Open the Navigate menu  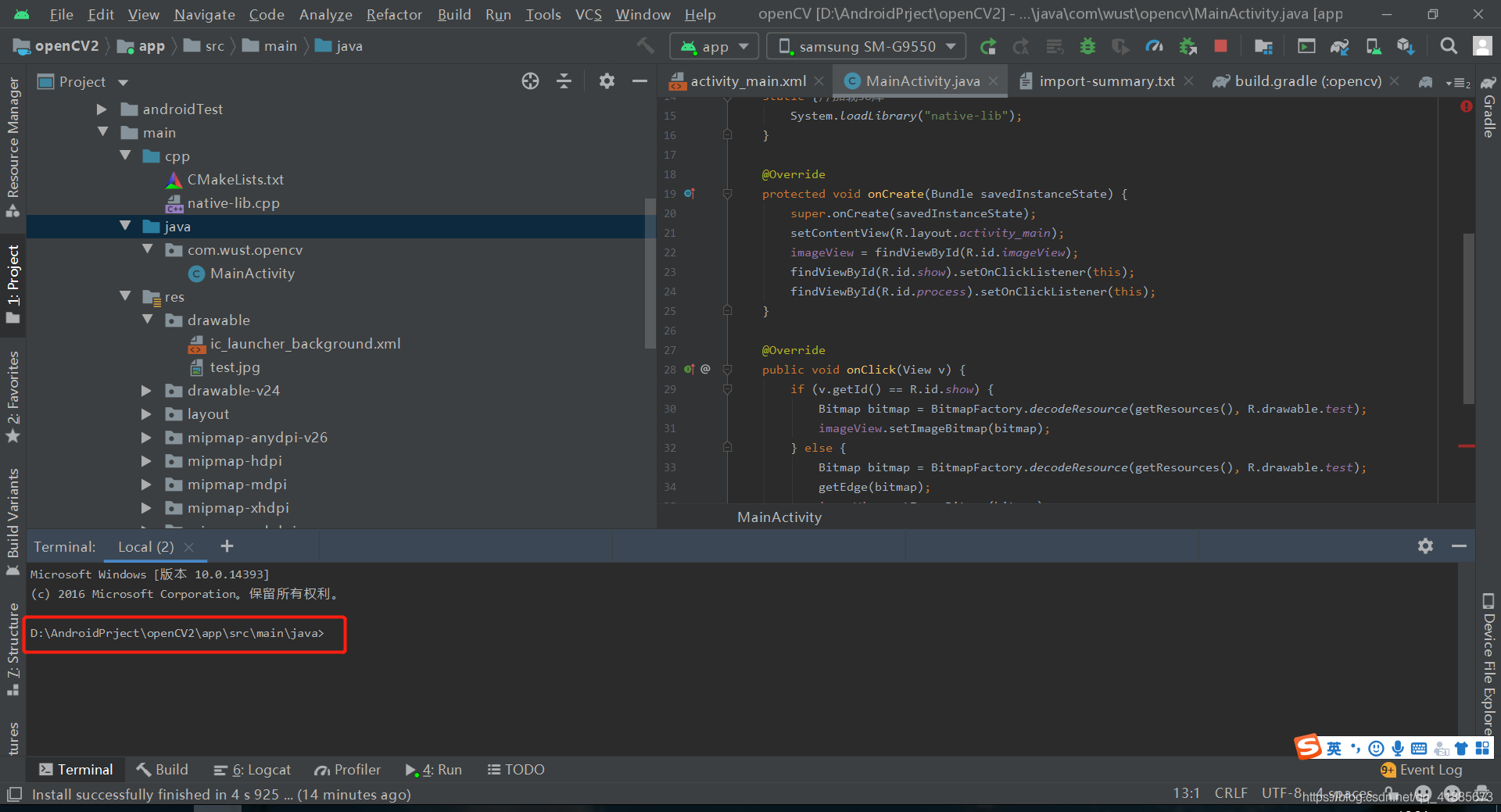tap(204, 14)
